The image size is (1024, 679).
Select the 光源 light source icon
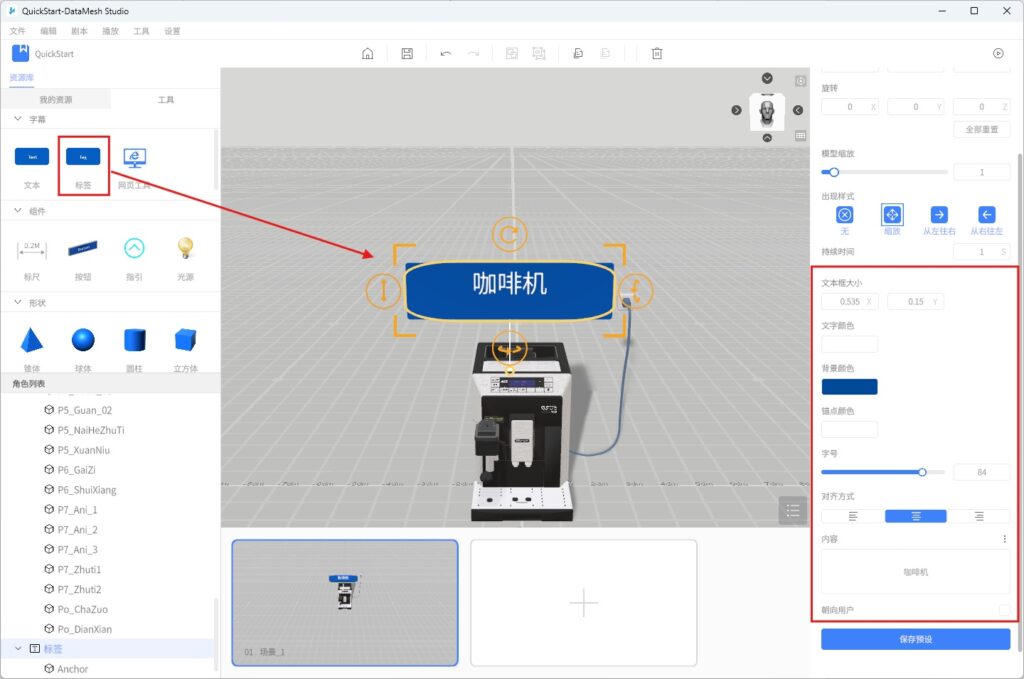coord(185,248)
